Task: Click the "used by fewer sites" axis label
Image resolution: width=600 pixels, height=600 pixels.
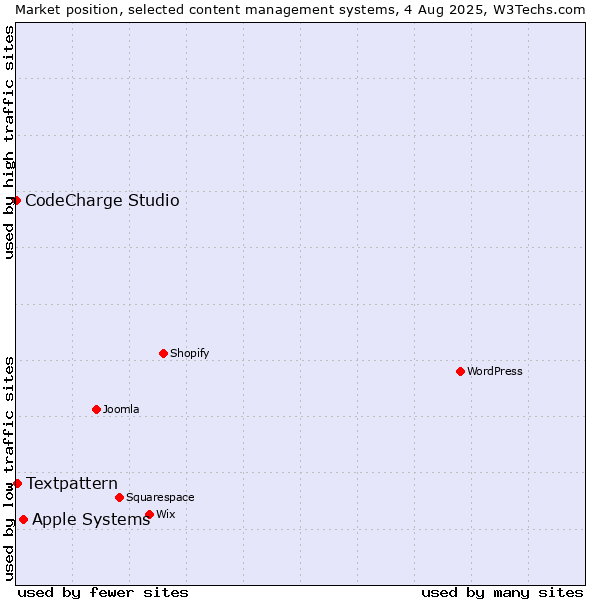Action: tap(103, 593)
